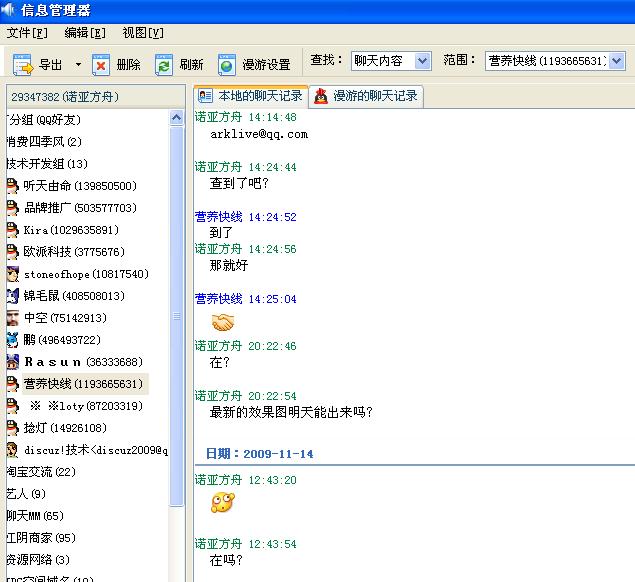Click the surprised face emoticon in chat
The height and width of the screenshot is (582, 635).
(223, 503)
